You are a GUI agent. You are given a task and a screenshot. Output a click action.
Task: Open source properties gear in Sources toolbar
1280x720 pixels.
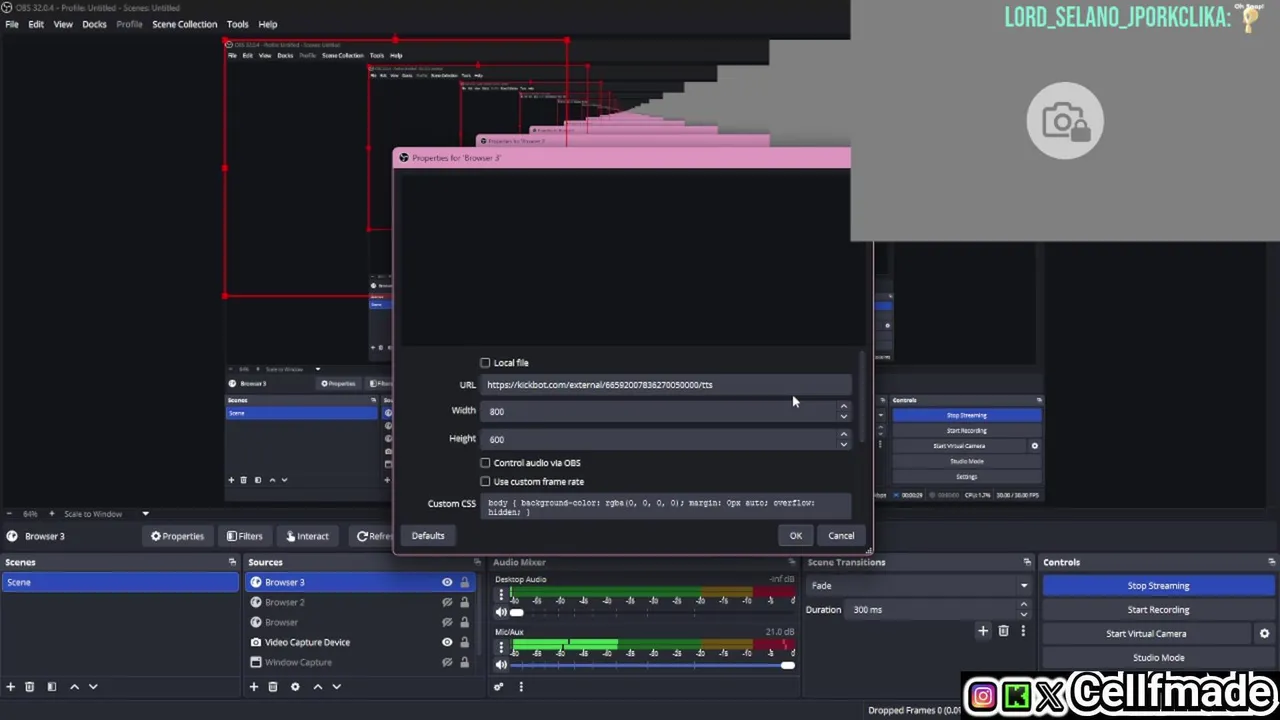click(295, 687)
